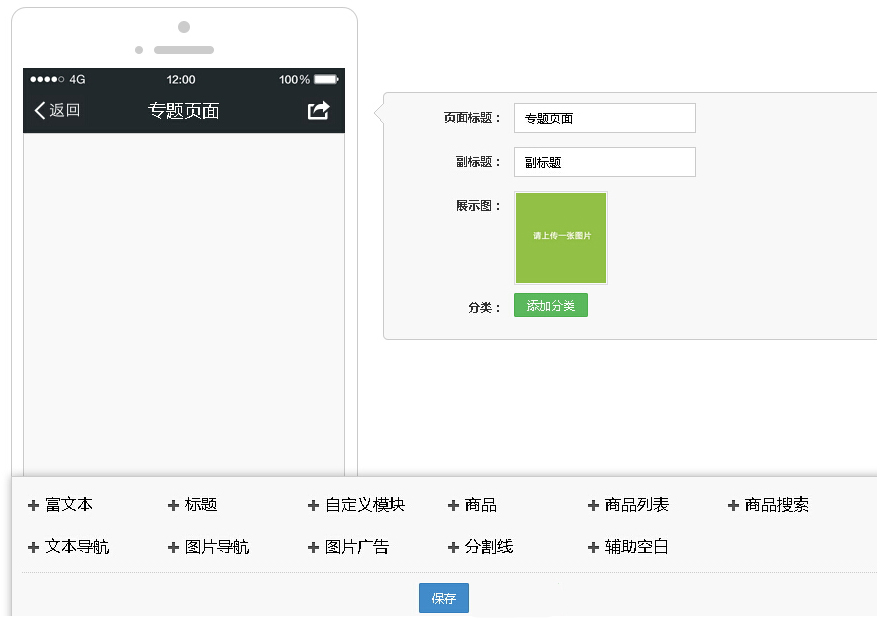Image resolution: width=888 pixels, height=627 pixels.
Task: Insert a 商品列表 module
Action: 636,506
